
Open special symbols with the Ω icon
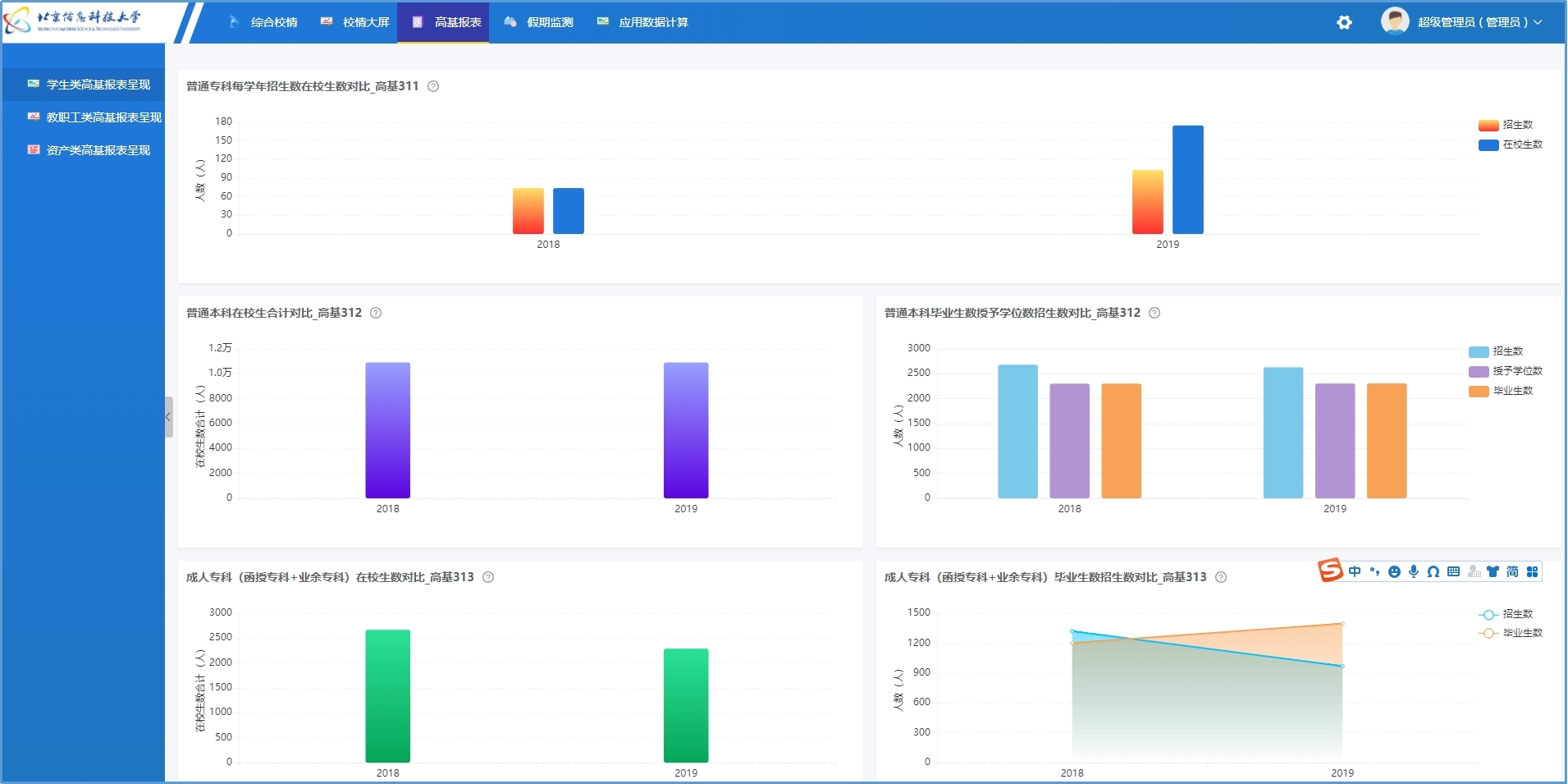1433,571
